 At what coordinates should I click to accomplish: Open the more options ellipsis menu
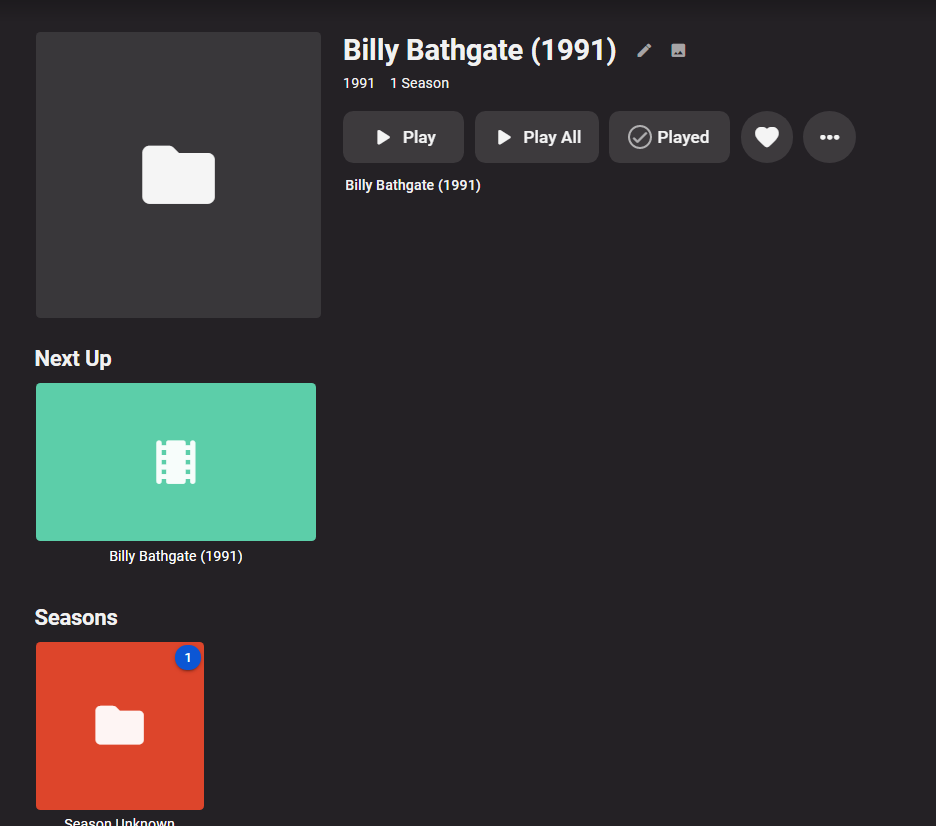click(829, 137)
